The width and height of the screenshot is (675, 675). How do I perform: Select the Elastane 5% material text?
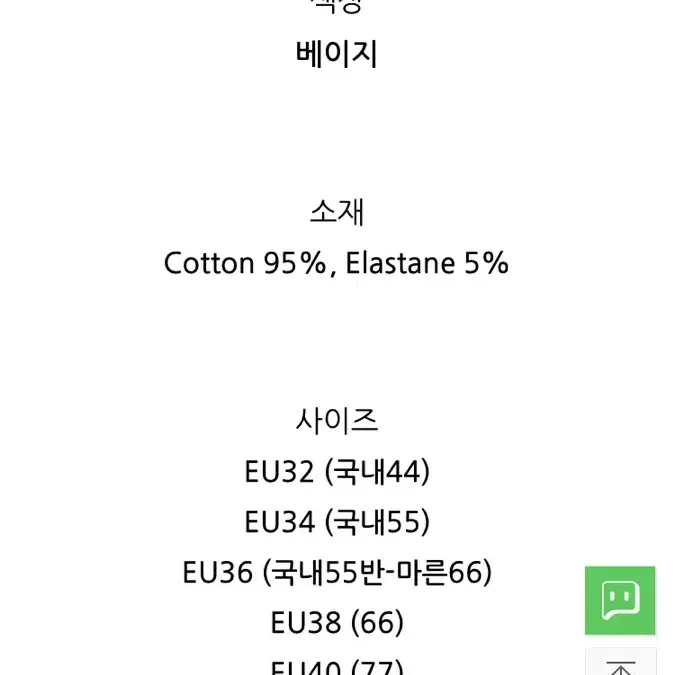tap(427, 263)
